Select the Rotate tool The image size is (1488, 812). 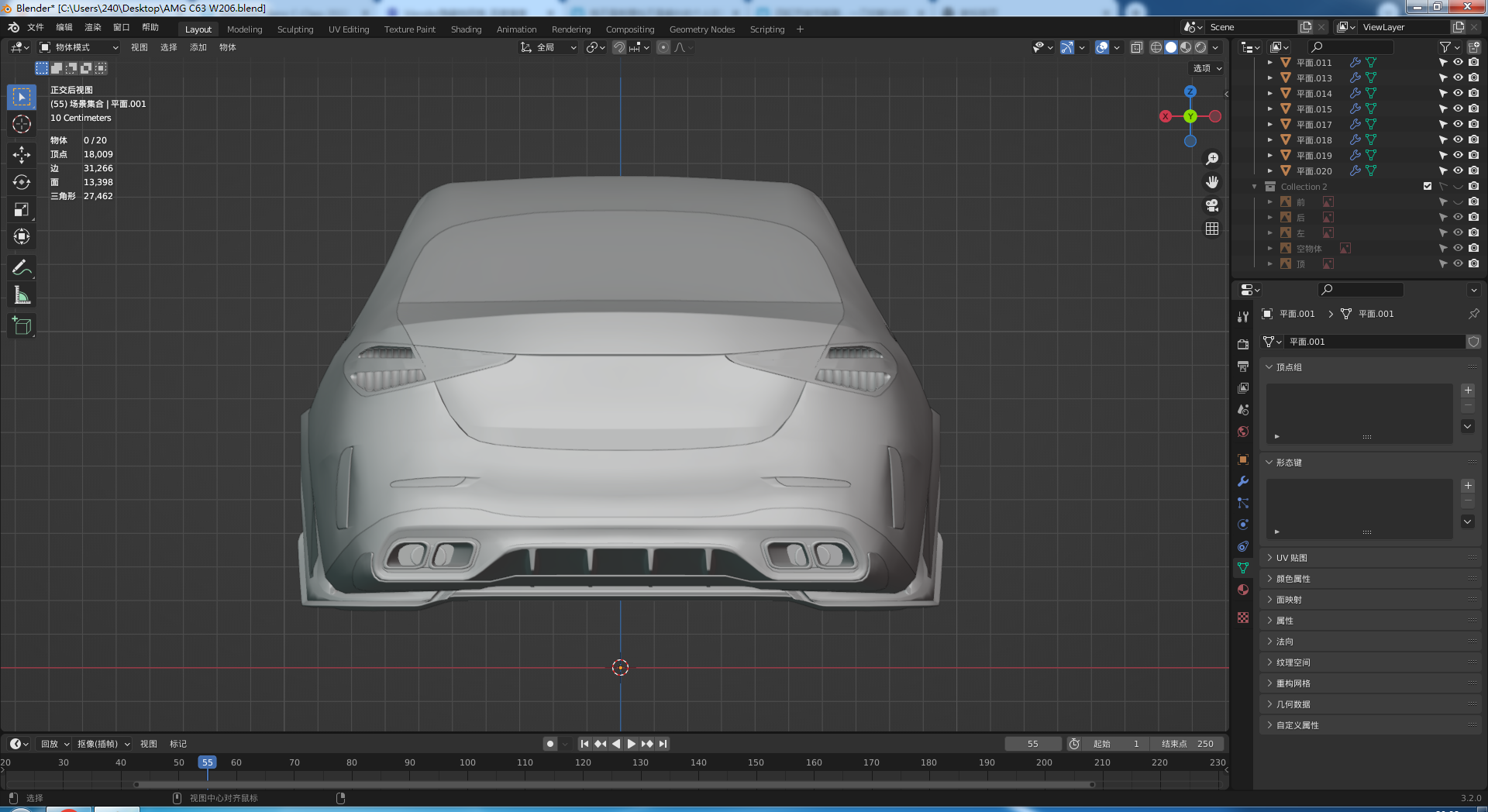click(x=22, y=183)
